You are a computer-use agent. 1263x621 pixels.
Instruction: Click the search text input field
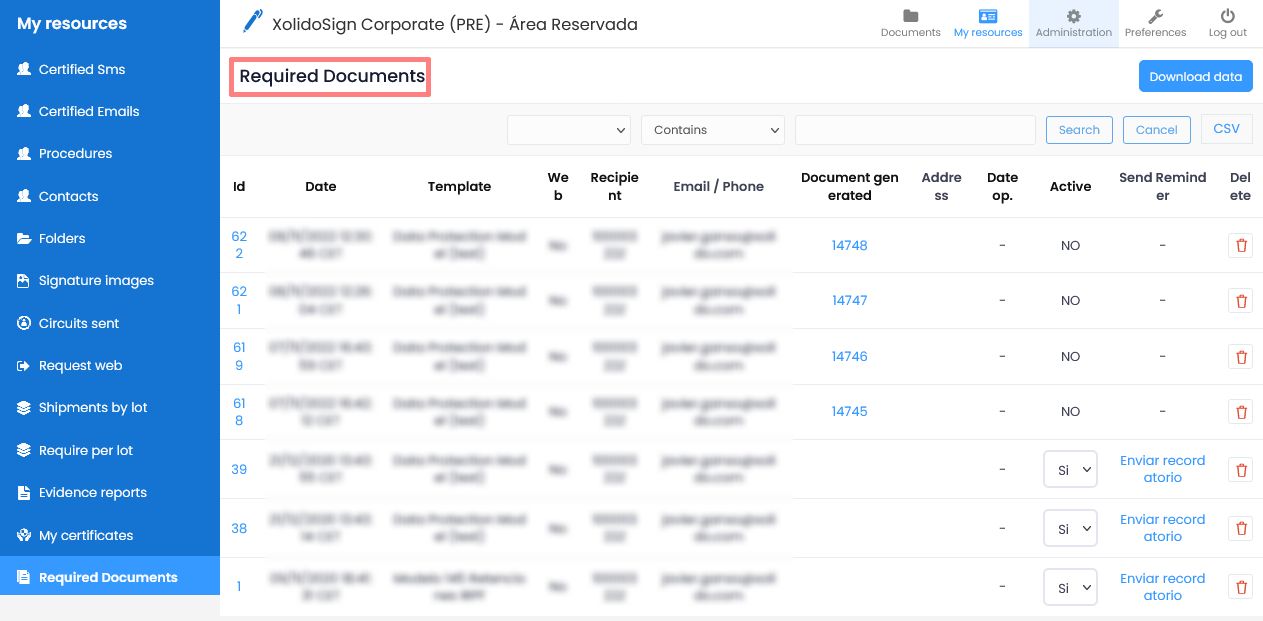pyautogui.click(x=914, y=130)
